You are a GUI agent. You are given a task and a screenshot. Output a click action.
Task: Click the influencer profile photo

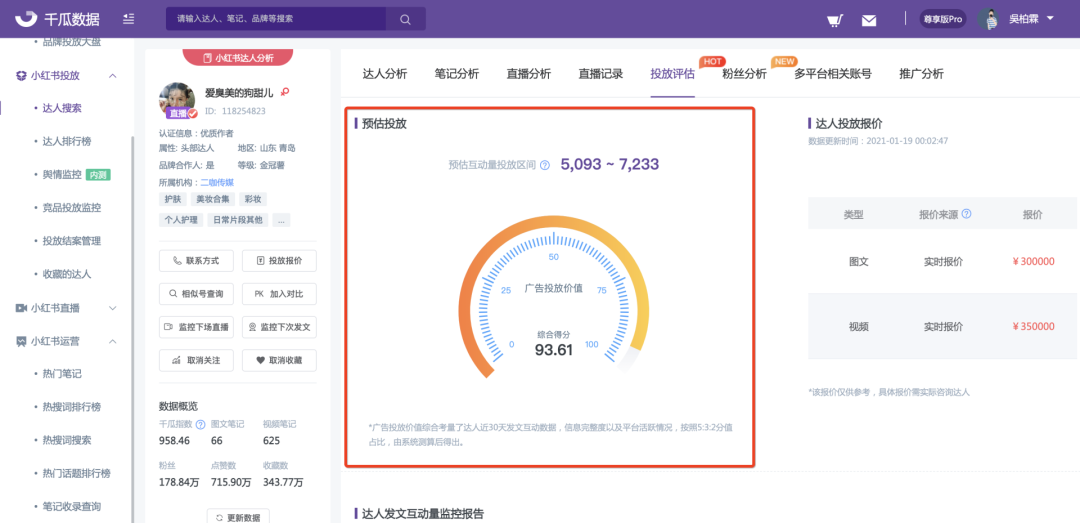coord(178,101)
